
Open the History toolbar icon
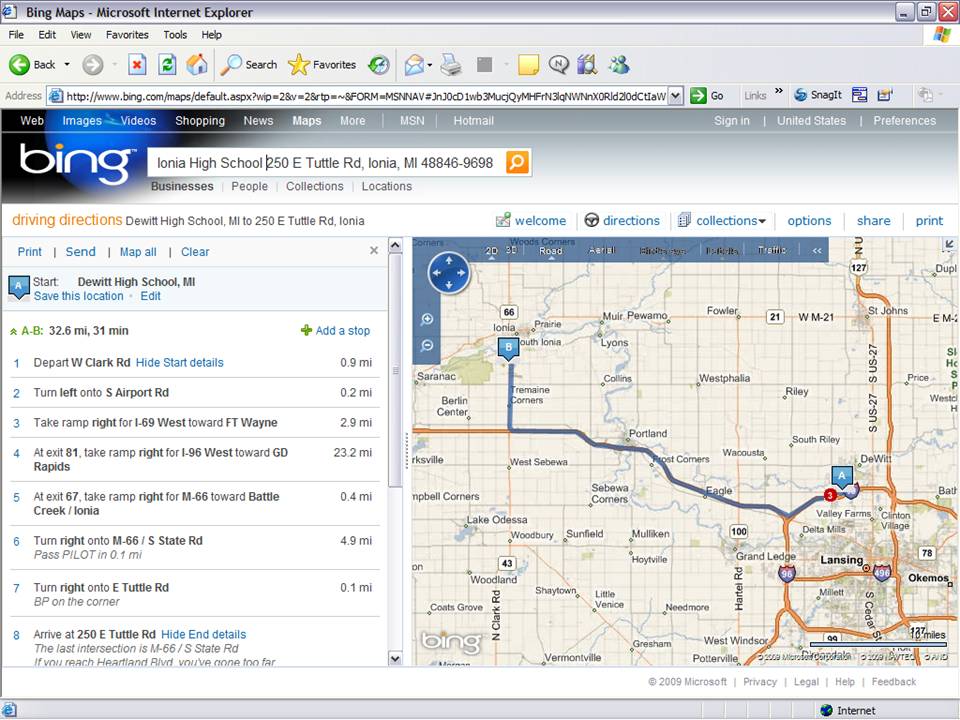coord(379,64)
